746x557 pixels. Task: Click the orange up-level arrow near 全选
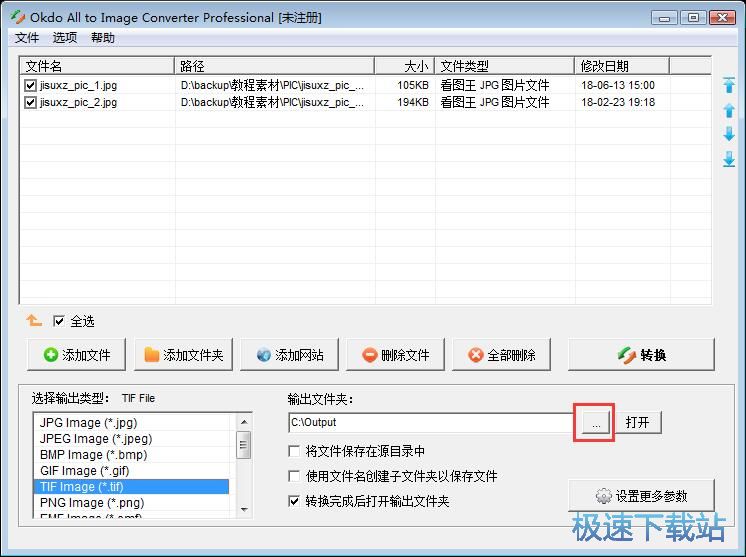pyautogui.click(x=34, y=321)
